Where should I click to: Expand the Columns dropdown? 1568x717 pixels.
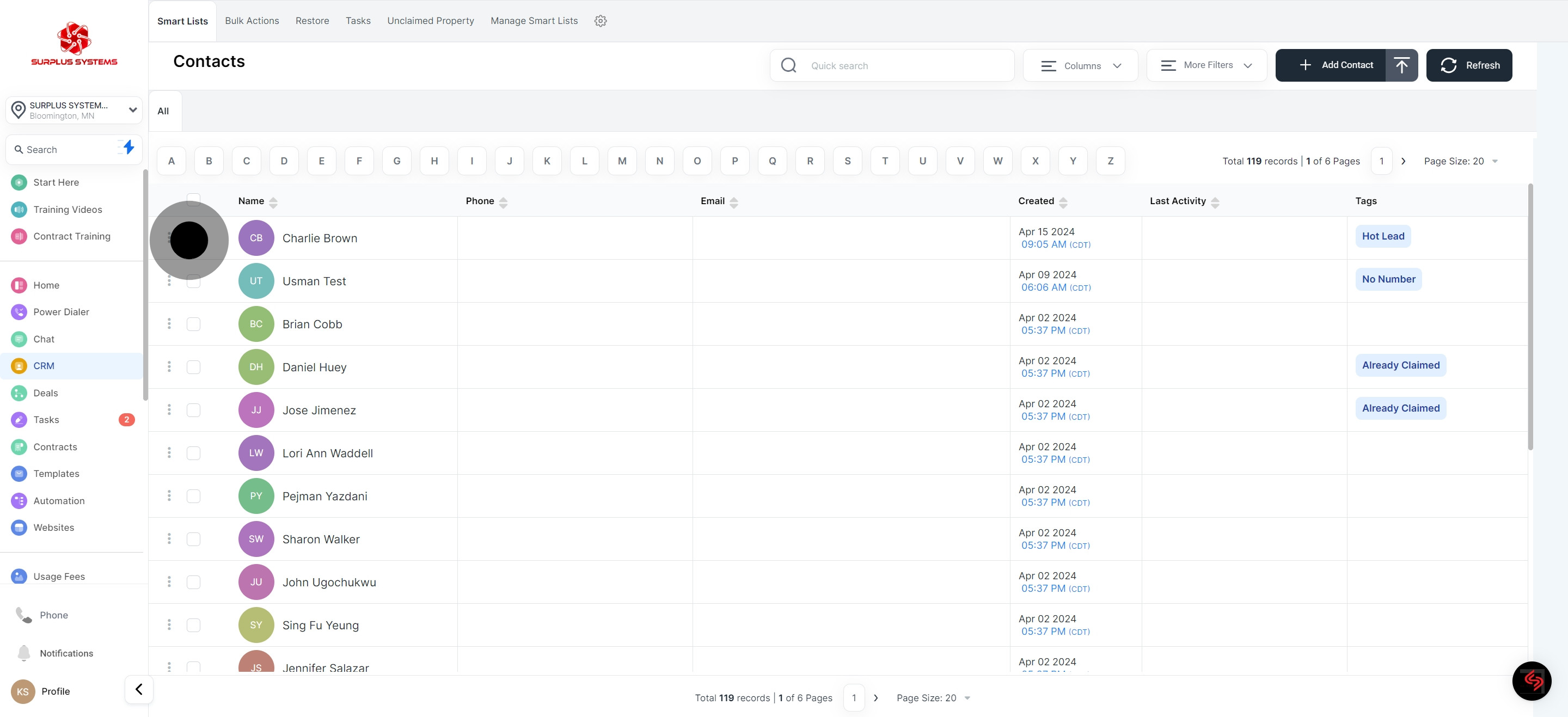(x=1080, y=66)
